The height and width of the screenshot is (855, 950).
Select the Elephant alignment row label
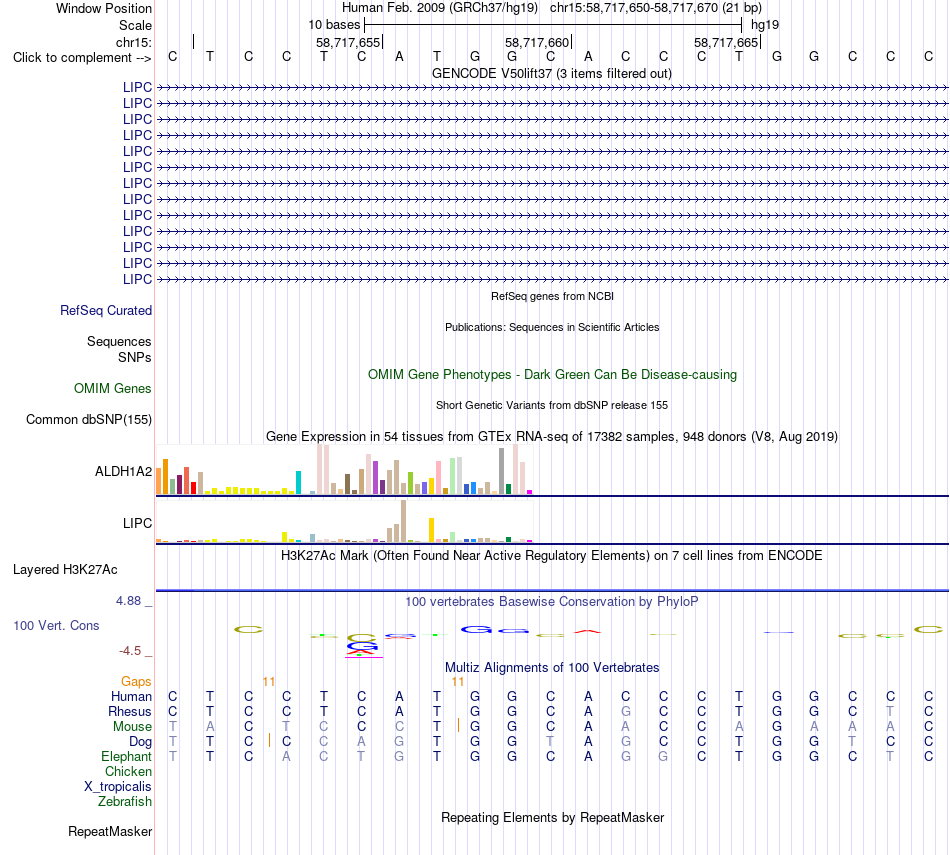(127, 756)
